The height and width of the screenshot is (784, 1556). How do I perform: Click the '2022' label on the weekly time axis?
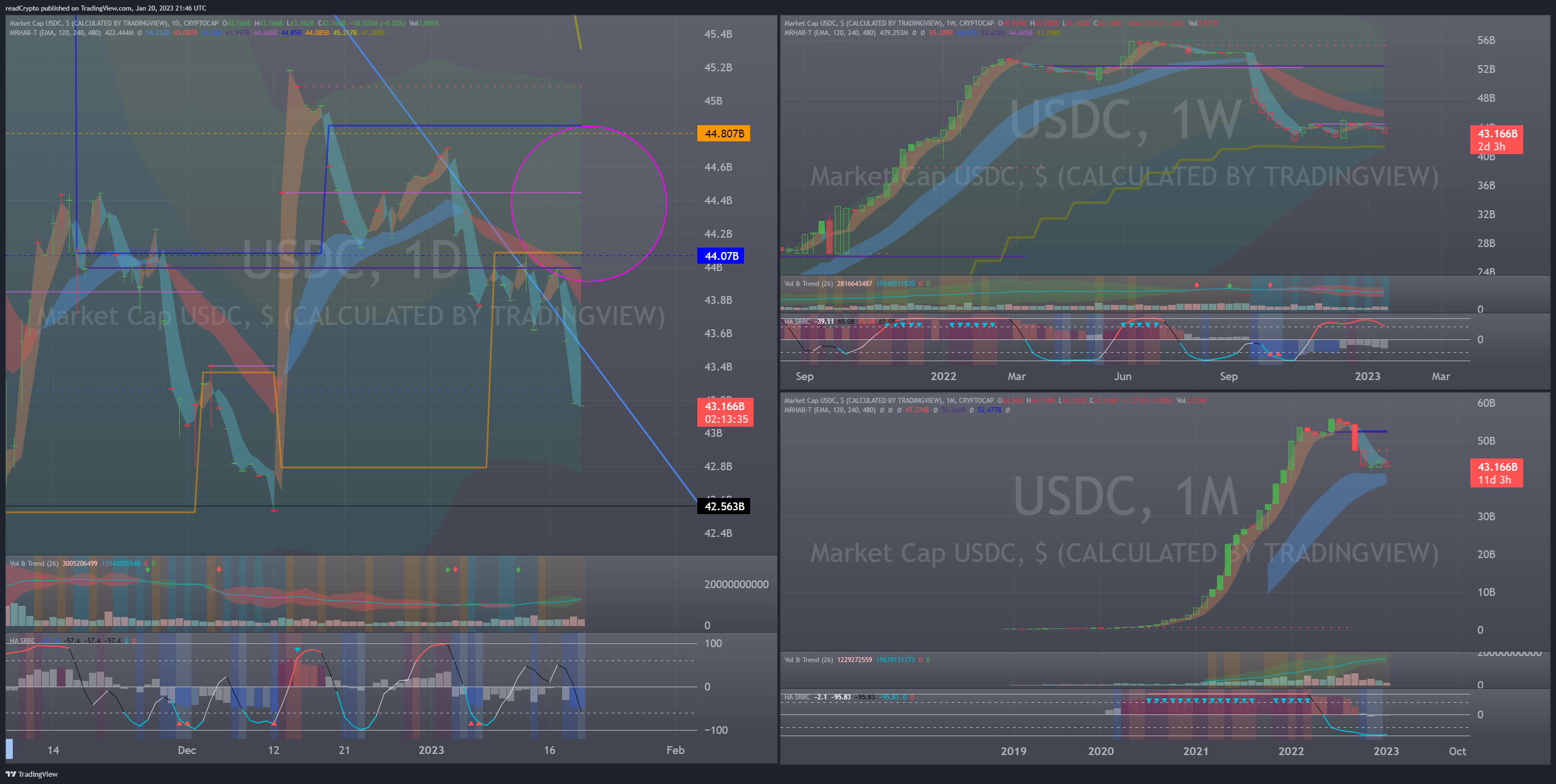coord(943,376)
